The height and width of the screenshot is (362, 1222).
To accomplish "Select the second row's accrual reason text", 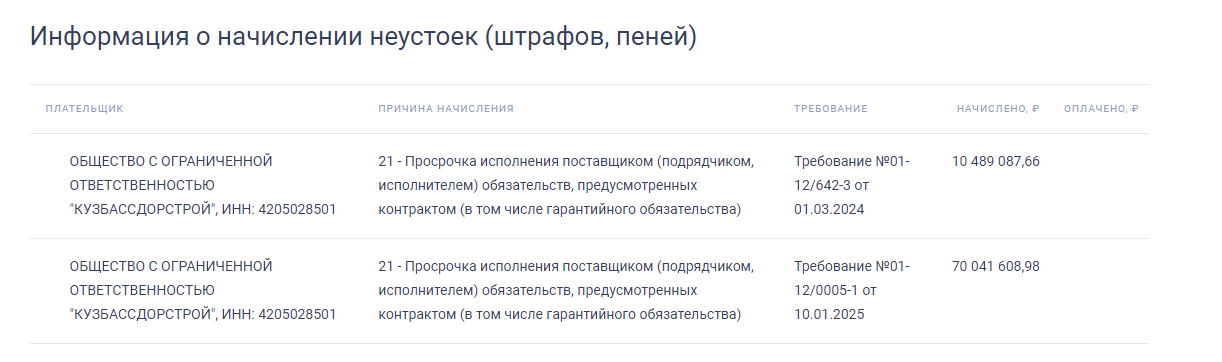I will click(566, 290).
